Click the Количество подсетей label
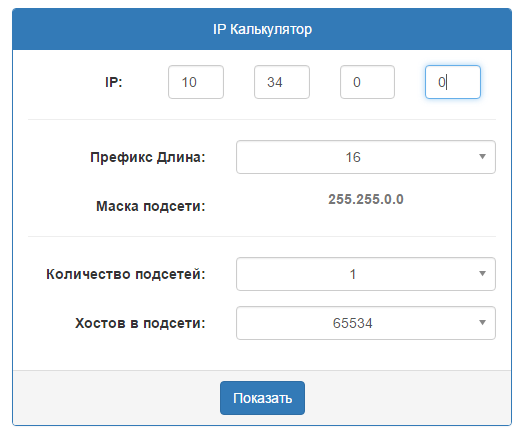 [126, 274]
